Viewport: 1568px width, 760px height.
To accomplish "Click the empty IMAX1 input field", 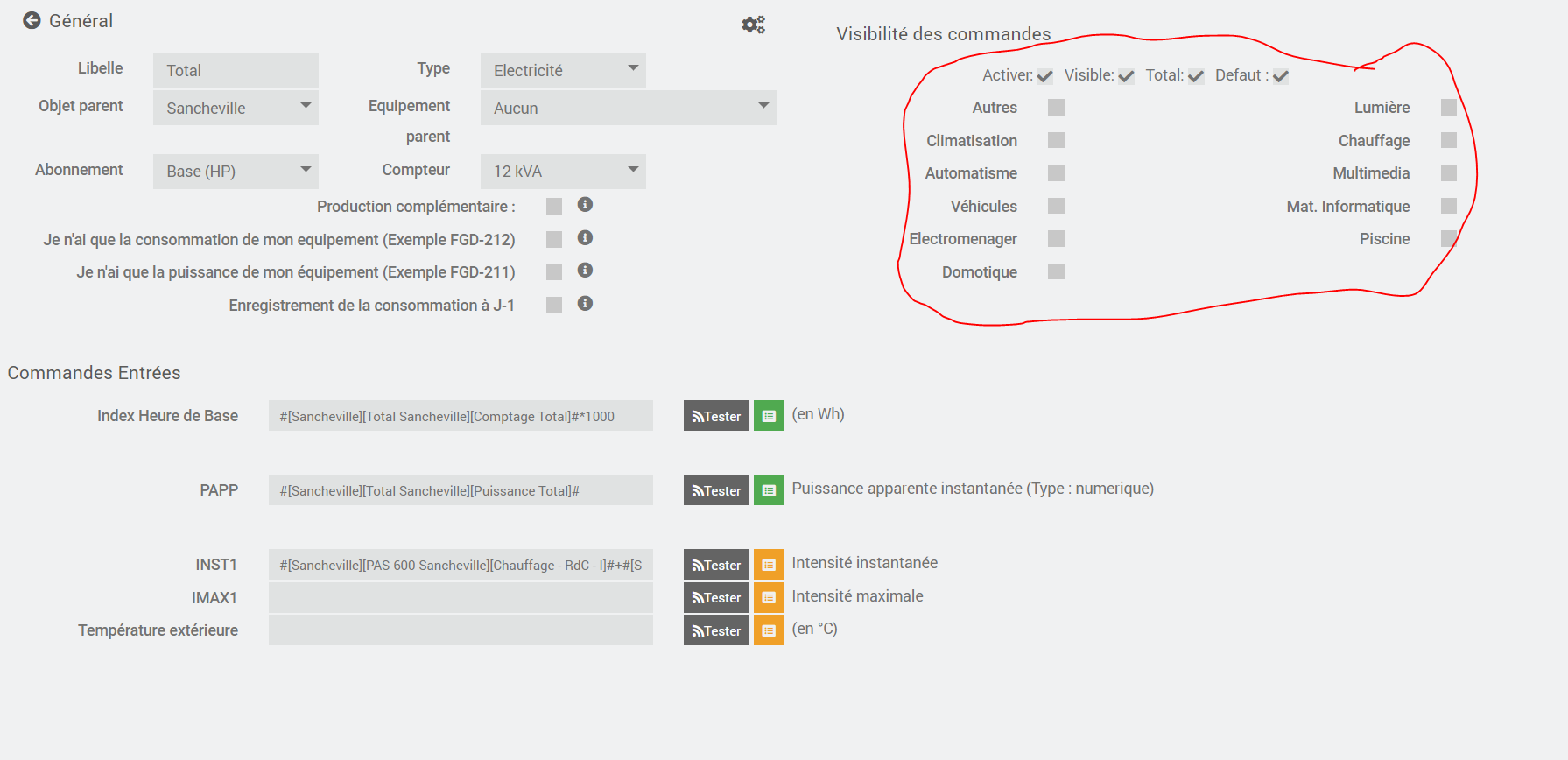I will [x=461, y=597].
